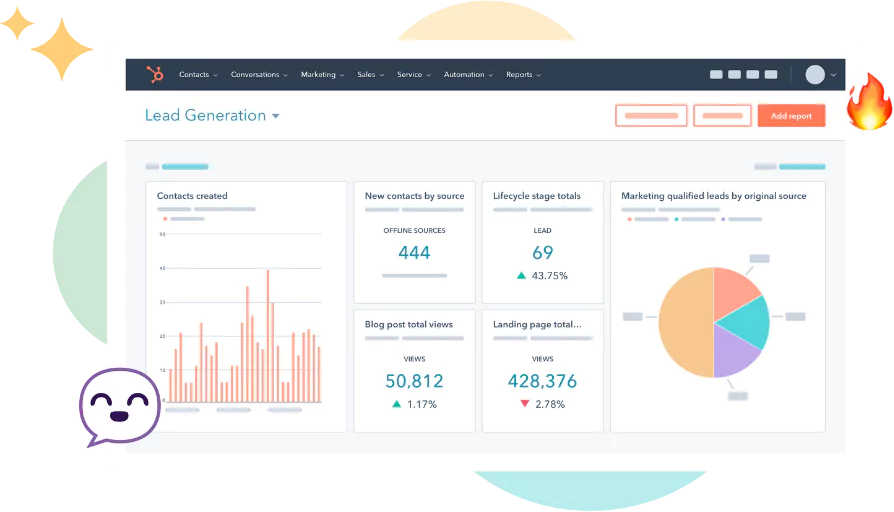Click the 1.17% increase indicator
The image size is (894, 512).
[415, 404]
